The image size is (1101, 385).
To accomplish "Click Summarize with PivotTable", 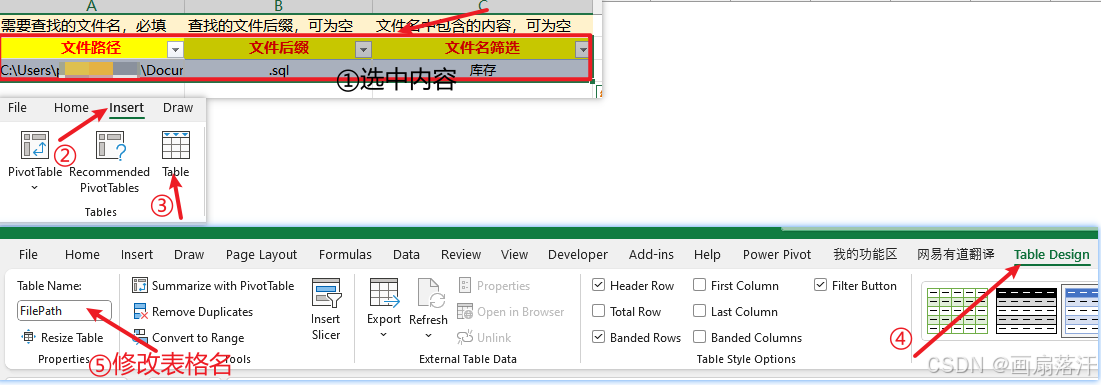I will click(x=213, y=285).
